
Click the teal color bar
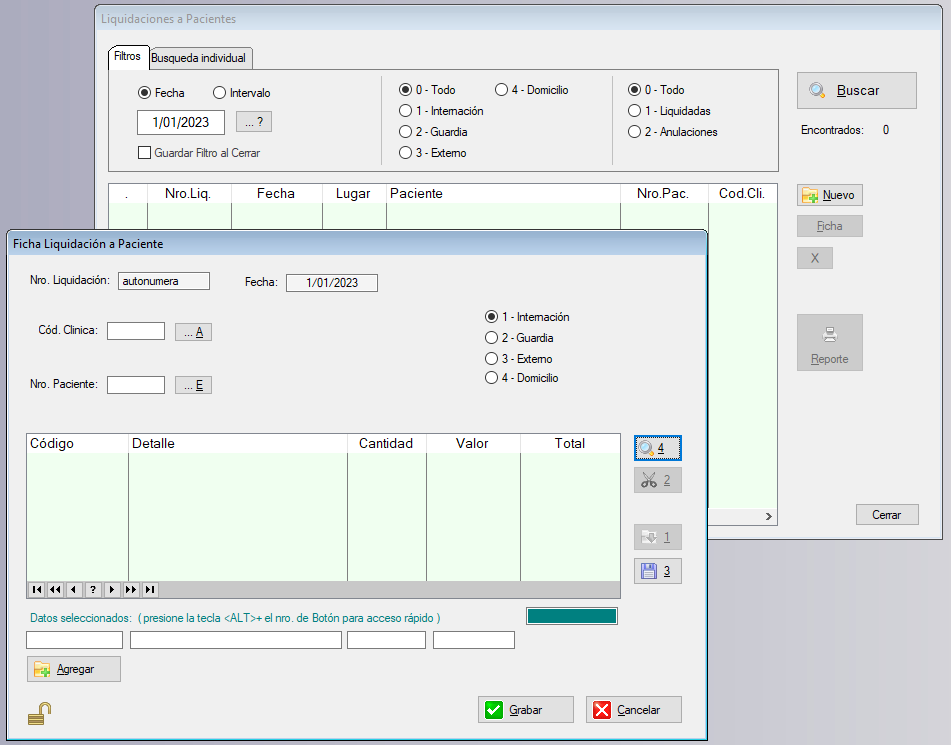[572, 616]
